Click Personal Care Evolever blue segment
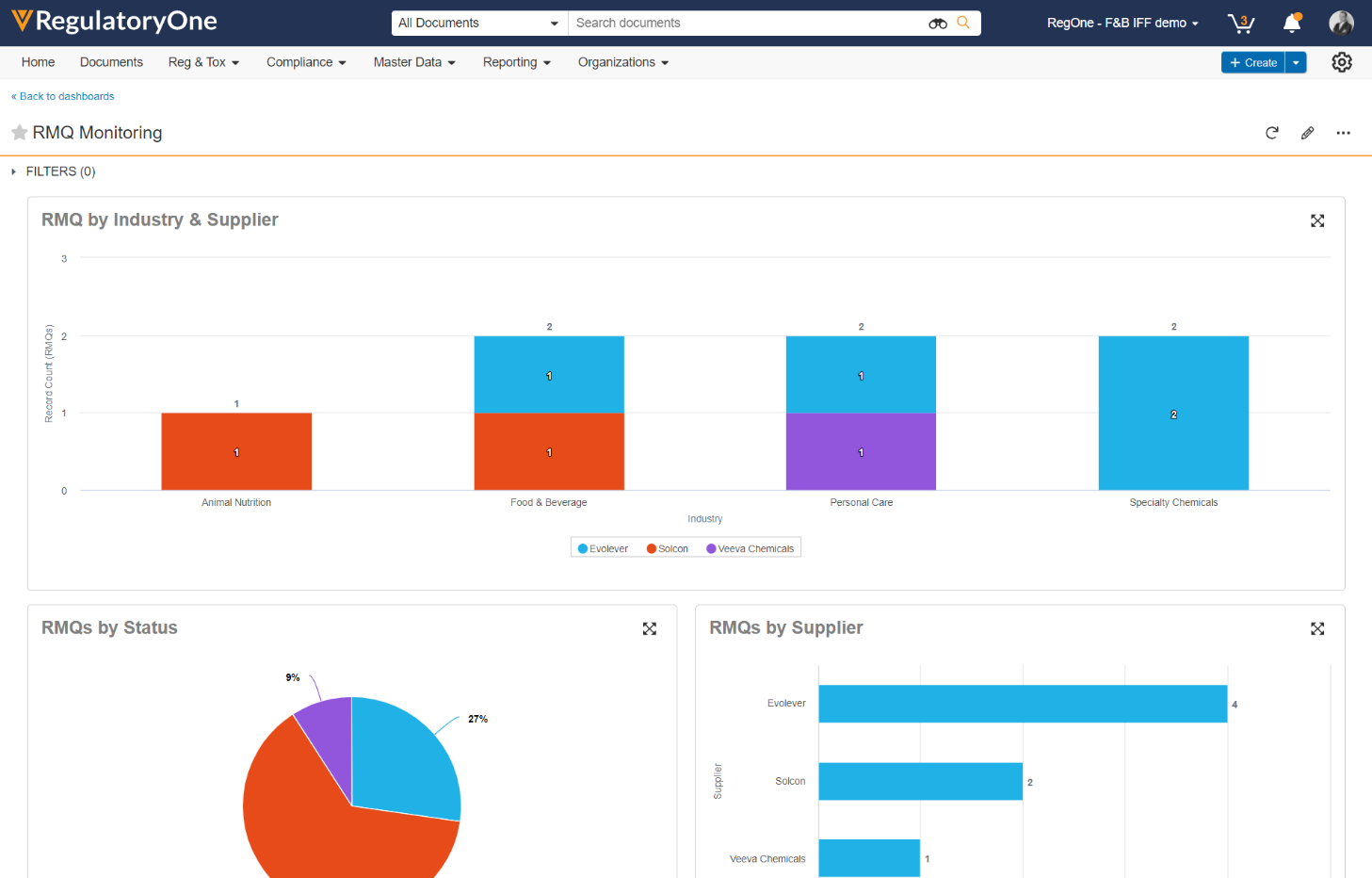The image size is (1372, 878). point(861,374)
